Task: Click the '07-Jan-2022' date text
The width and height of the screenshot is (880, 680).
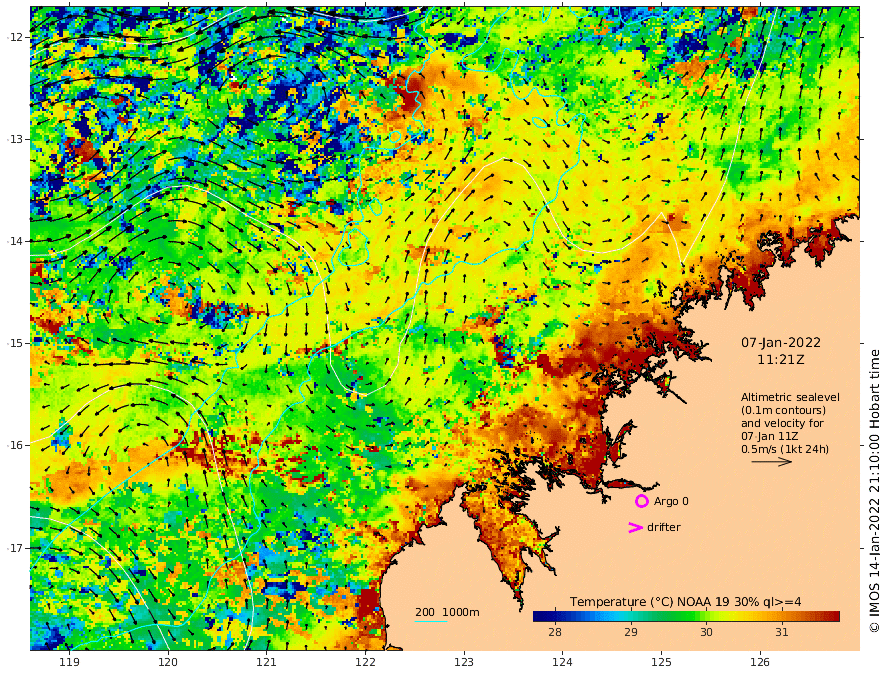Action: click(x=781, y=342)
